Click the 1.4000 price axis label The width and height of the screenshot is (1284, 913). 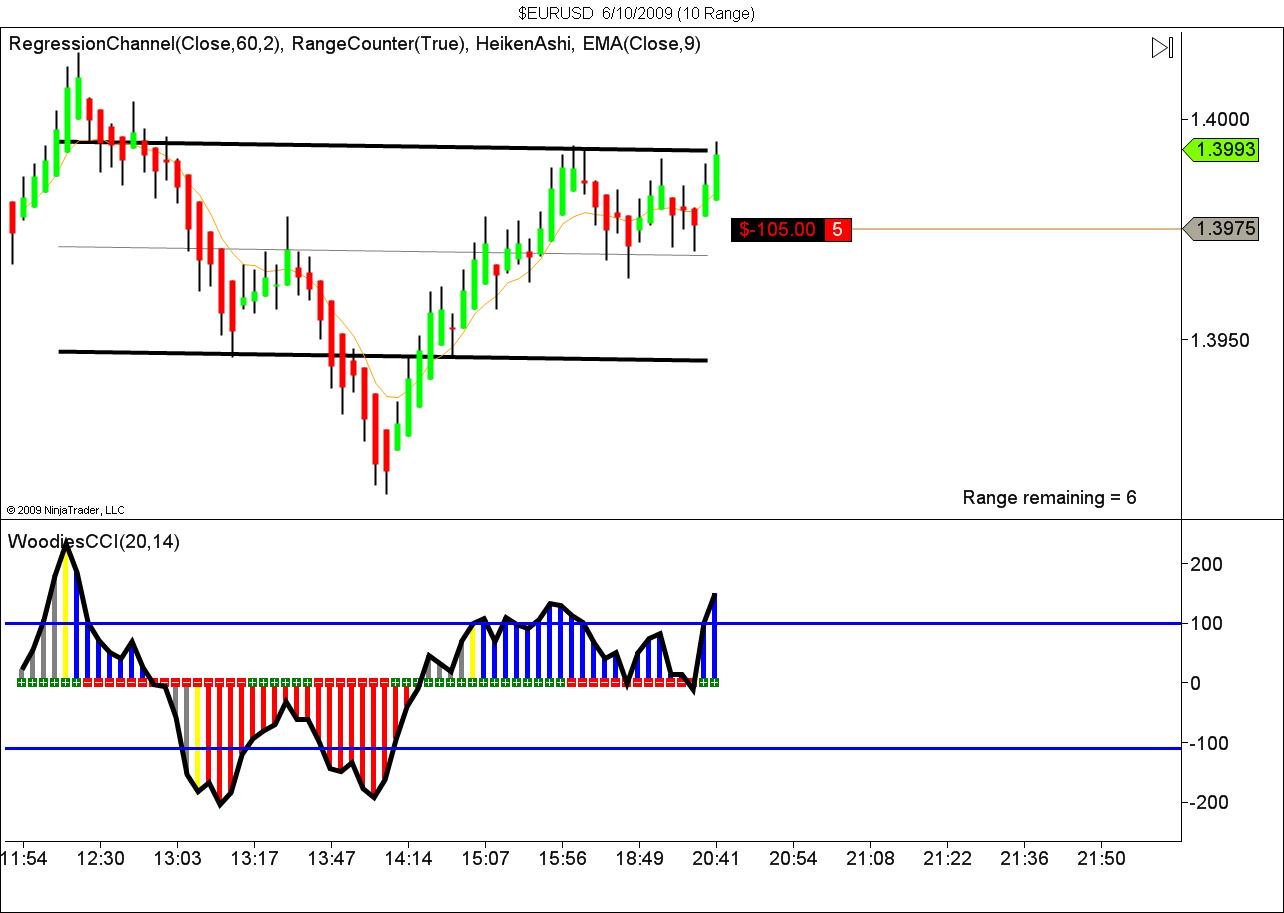(1219, 119)
